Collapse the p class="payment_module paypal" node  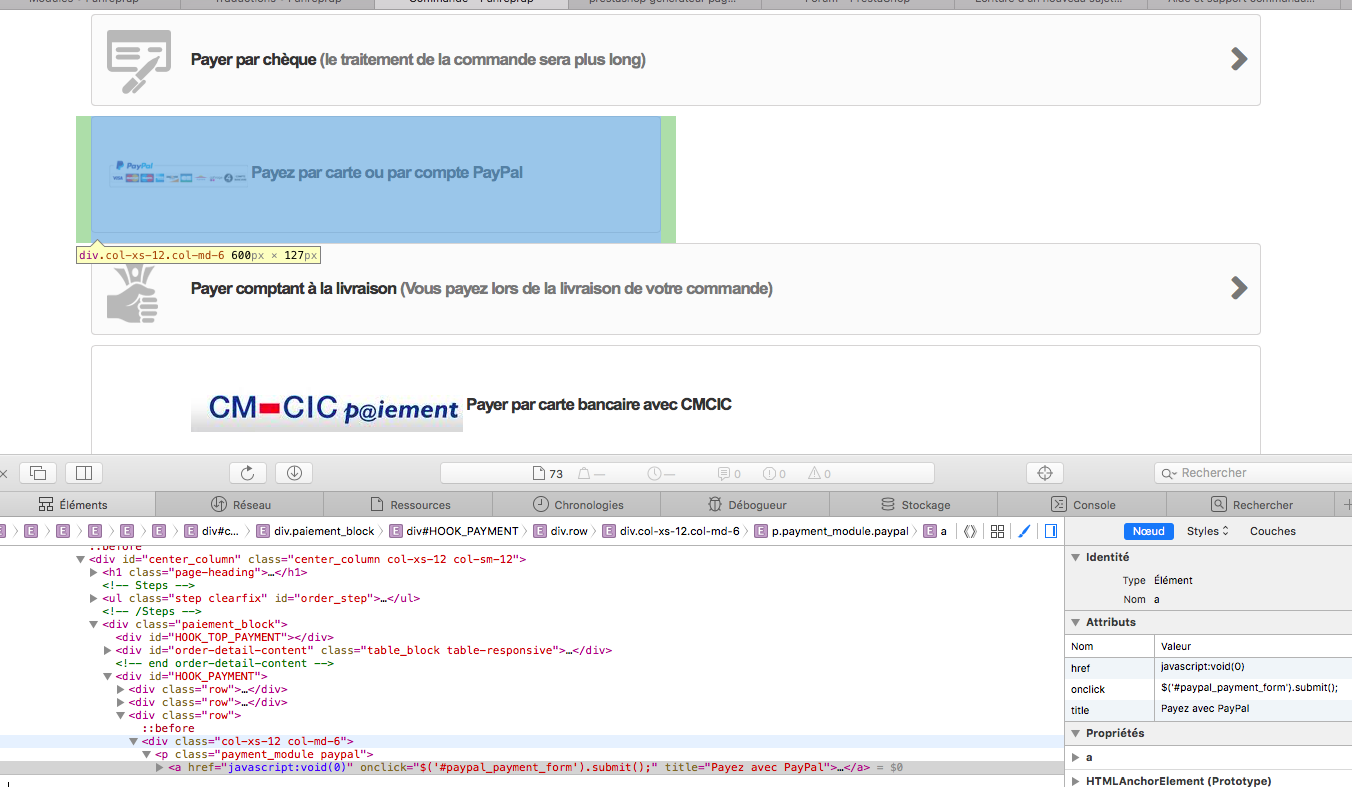(146, 754)
